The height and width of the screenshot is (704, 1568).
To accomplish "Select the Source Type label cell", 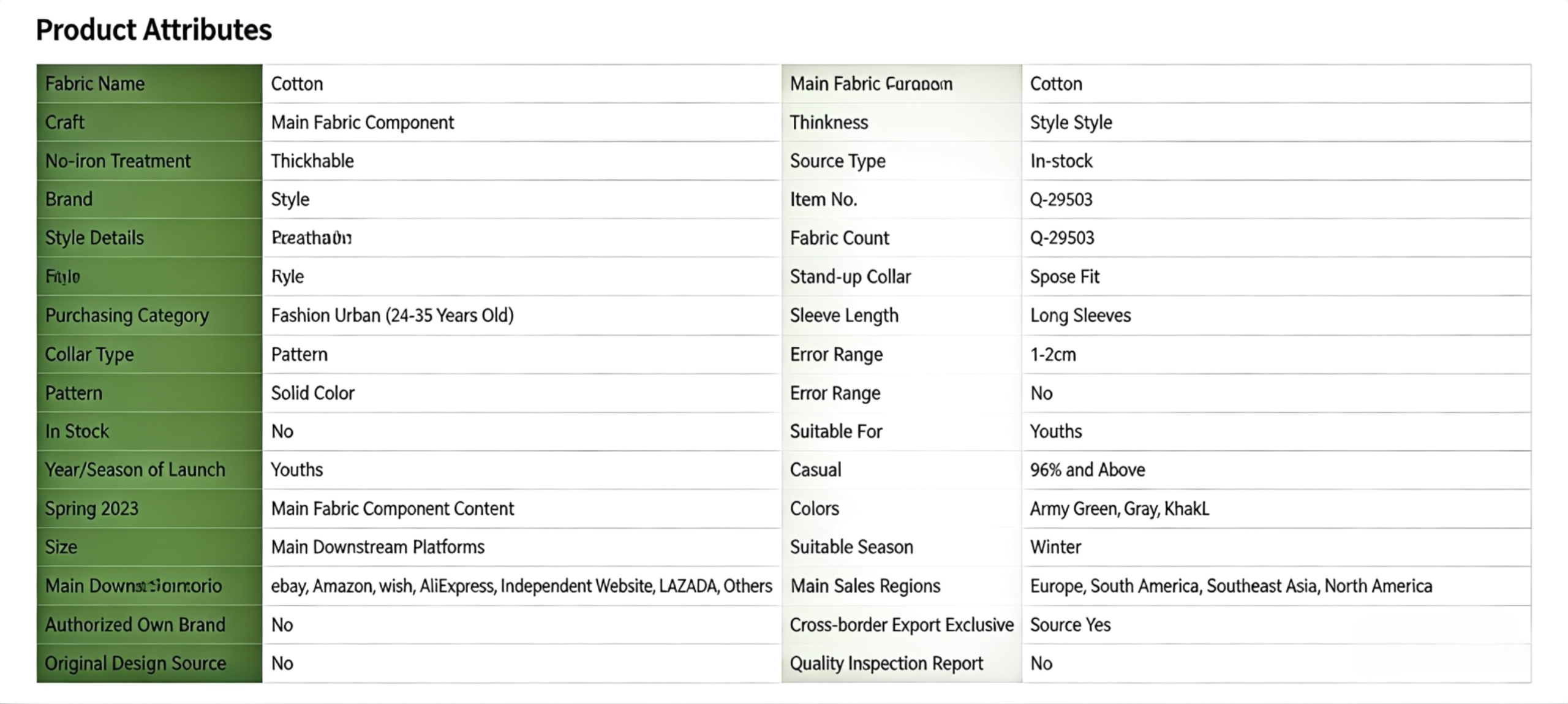I will click(837, 161).
